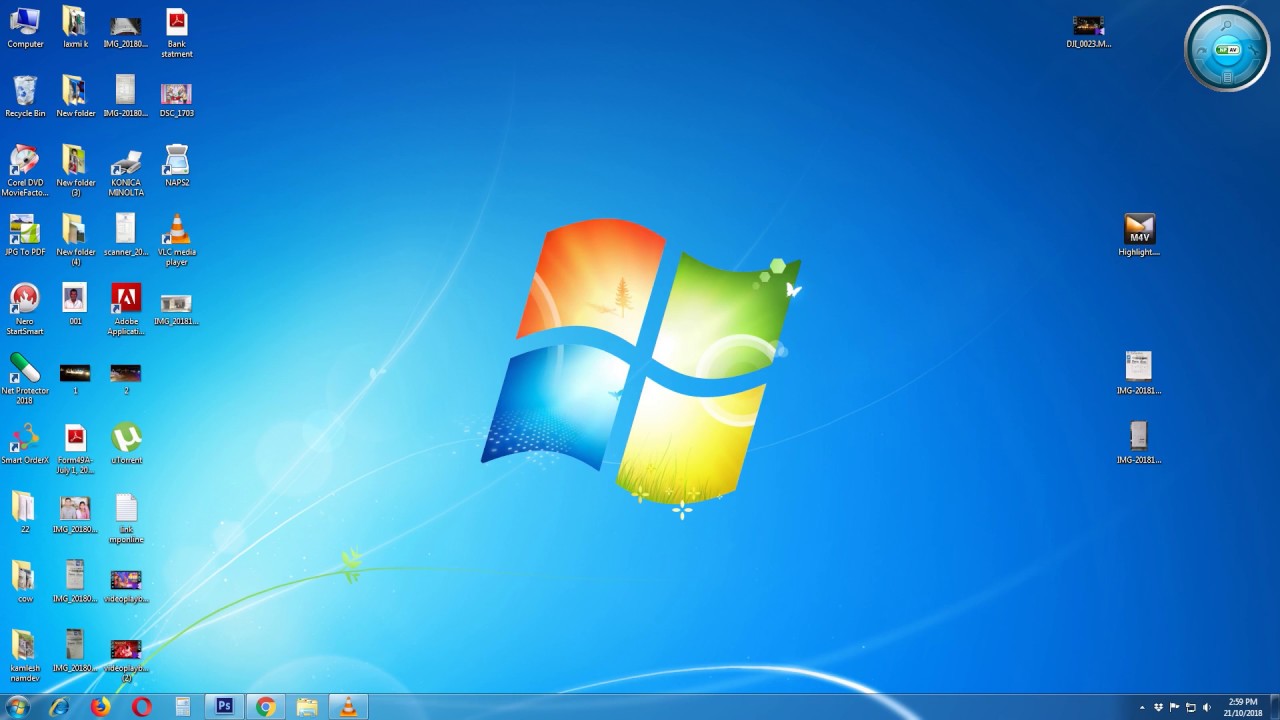Switch to VLC on the taskbar
This screenshot has width=1280, height=720.
(x=348, y=707)
